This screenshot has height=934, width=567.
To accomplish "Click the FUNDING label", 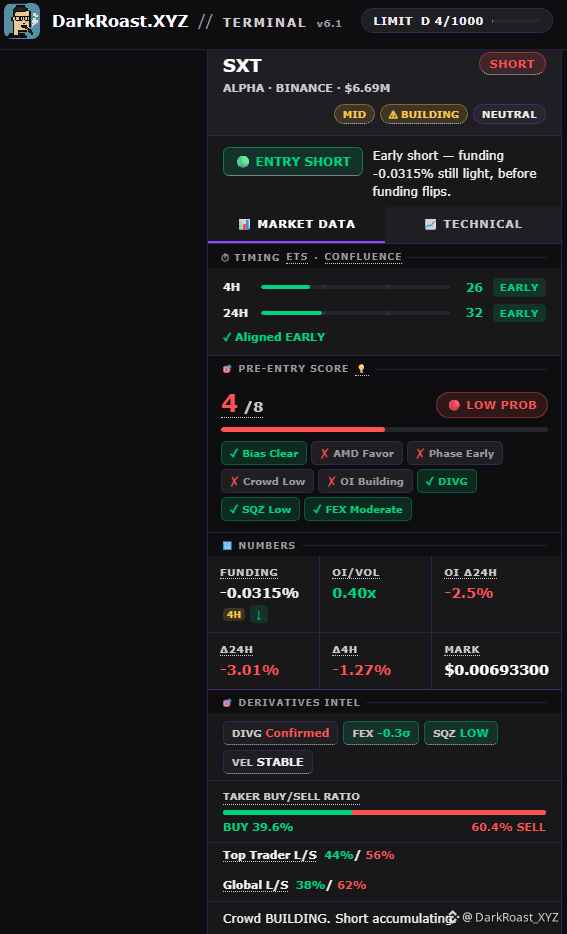I will [249, 573].
